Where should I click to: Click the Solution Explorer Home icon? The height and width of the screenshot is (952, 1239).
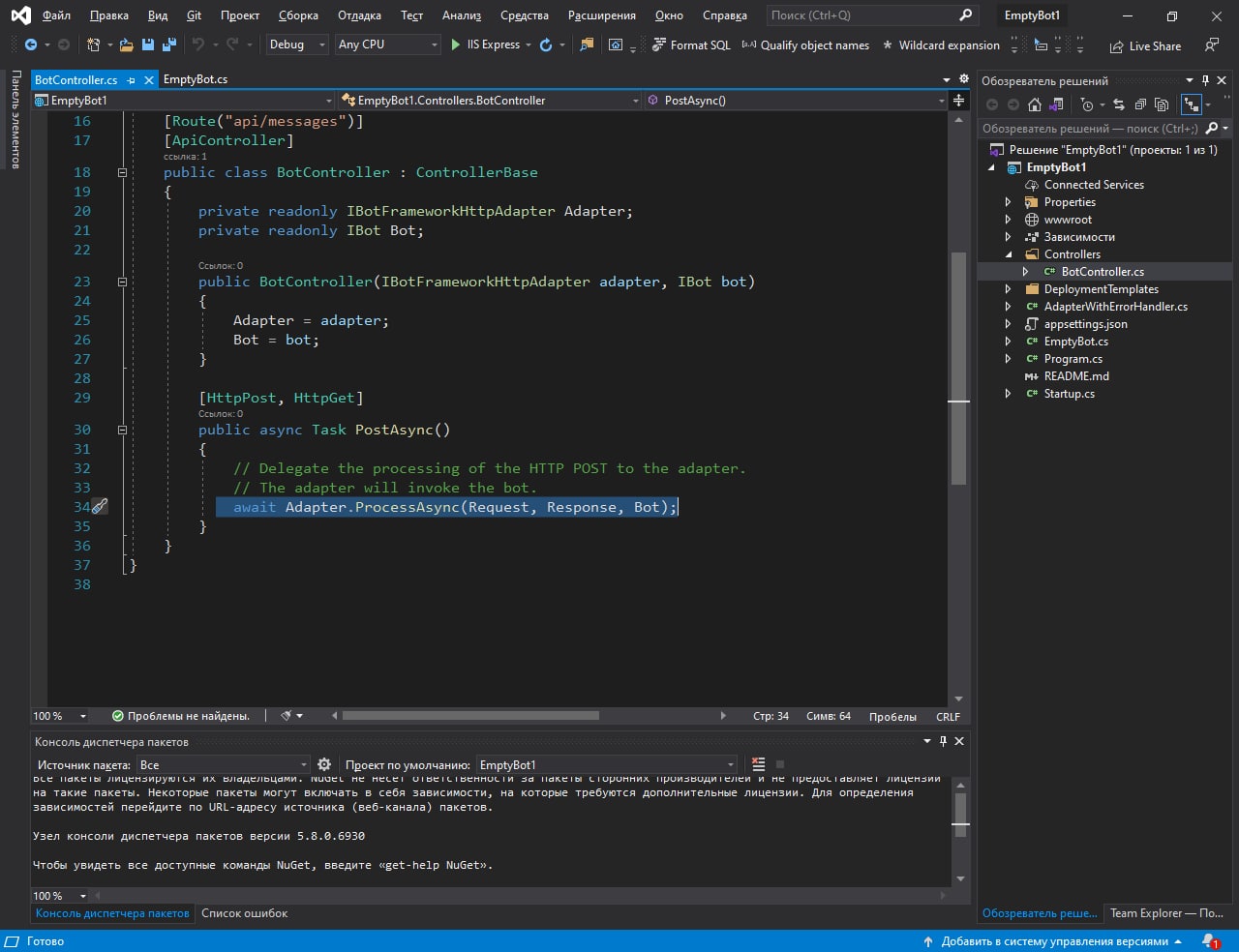(x=1035, y=104)
